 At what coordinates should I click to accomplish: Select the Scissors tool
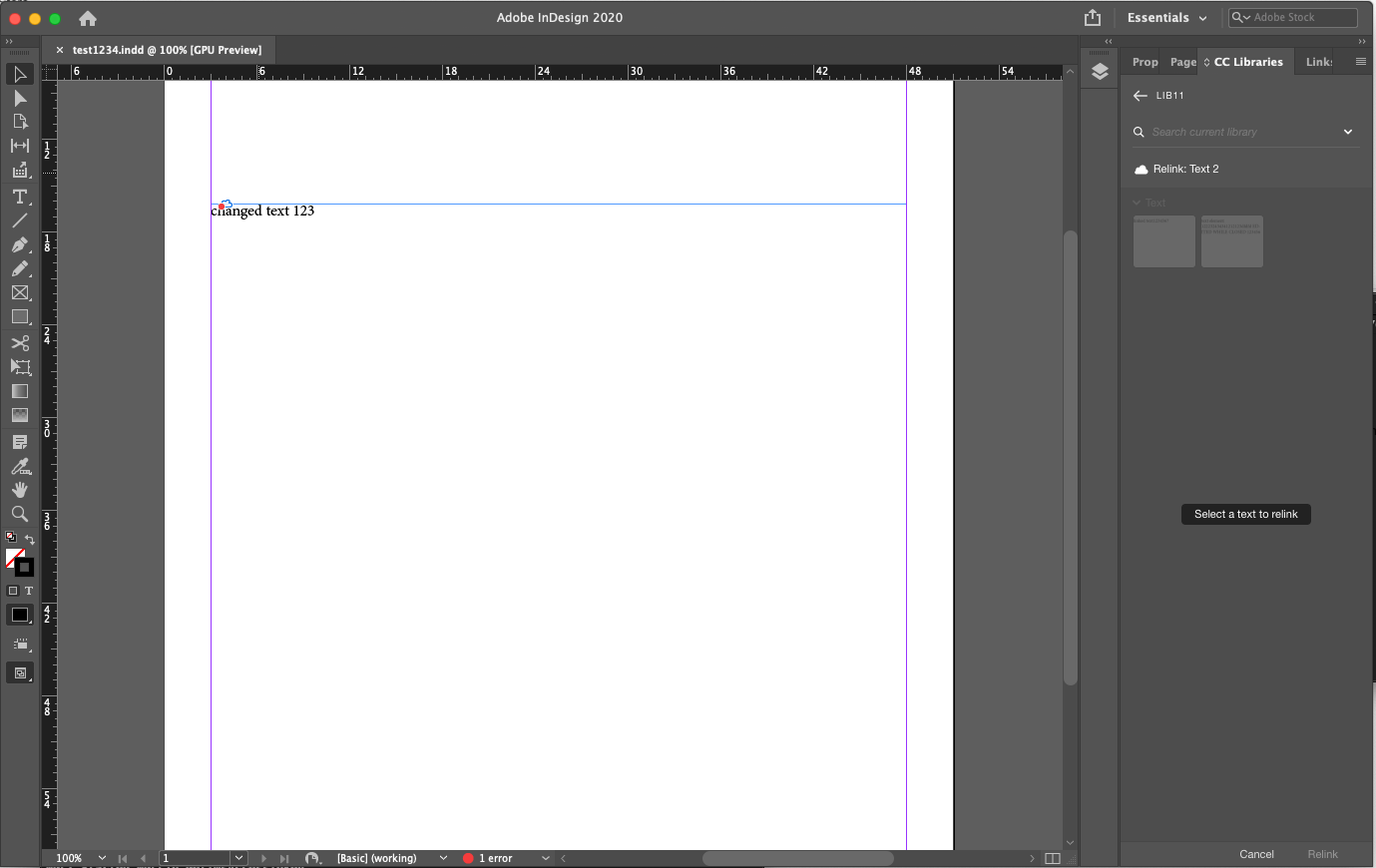[20, 342]
